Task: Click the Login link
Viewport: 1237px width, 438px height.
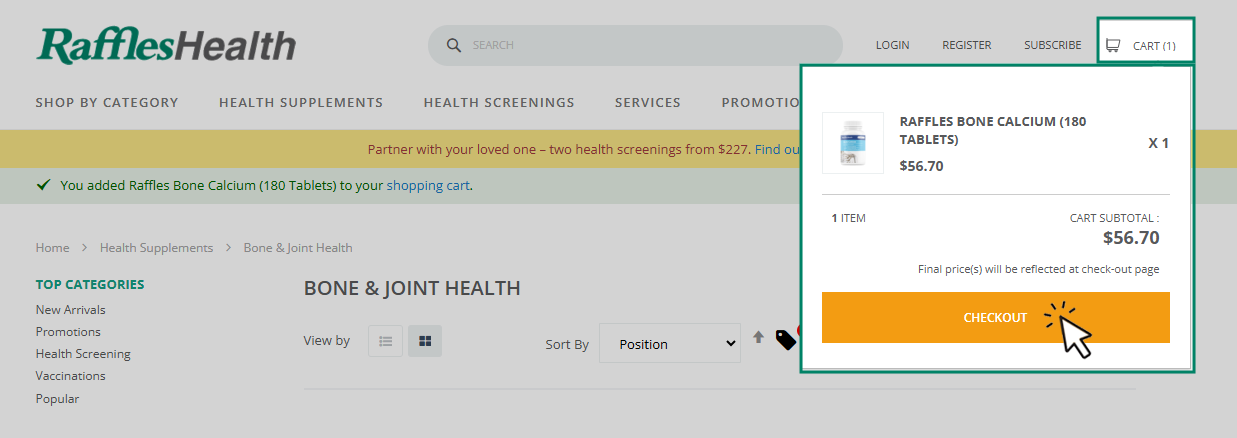Action: [x=892, y=45]
